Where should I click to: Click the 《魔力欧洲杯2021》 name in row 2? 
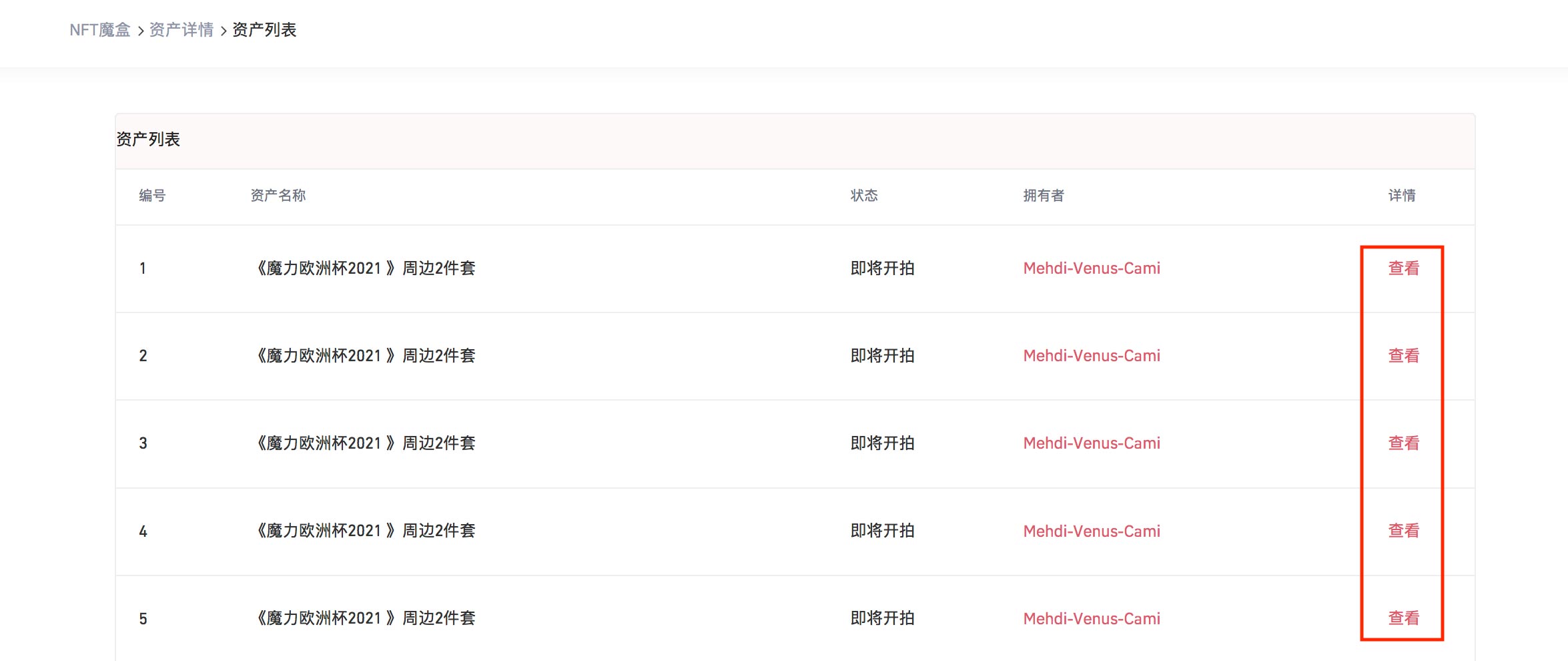(x=366, y=356)
